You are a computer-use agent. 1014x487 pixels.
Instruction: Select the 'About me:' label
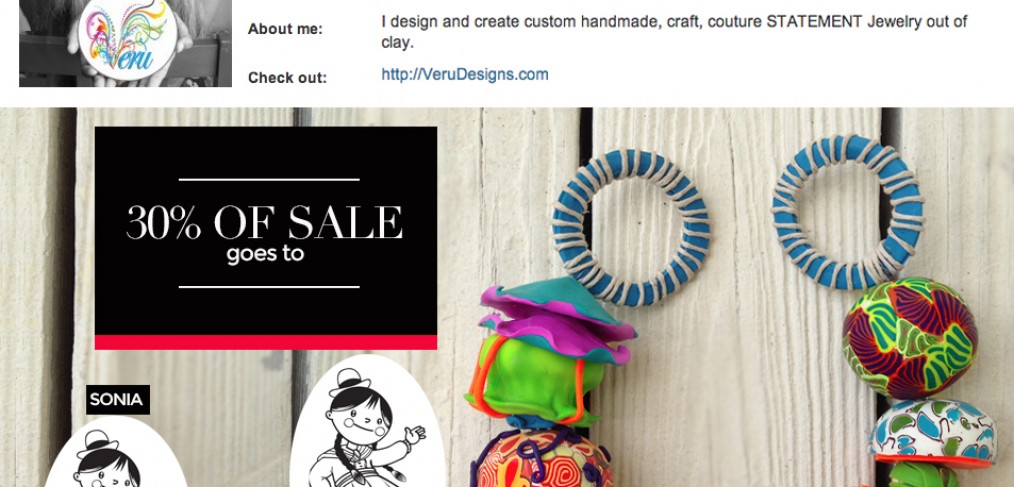pos(285,29)
